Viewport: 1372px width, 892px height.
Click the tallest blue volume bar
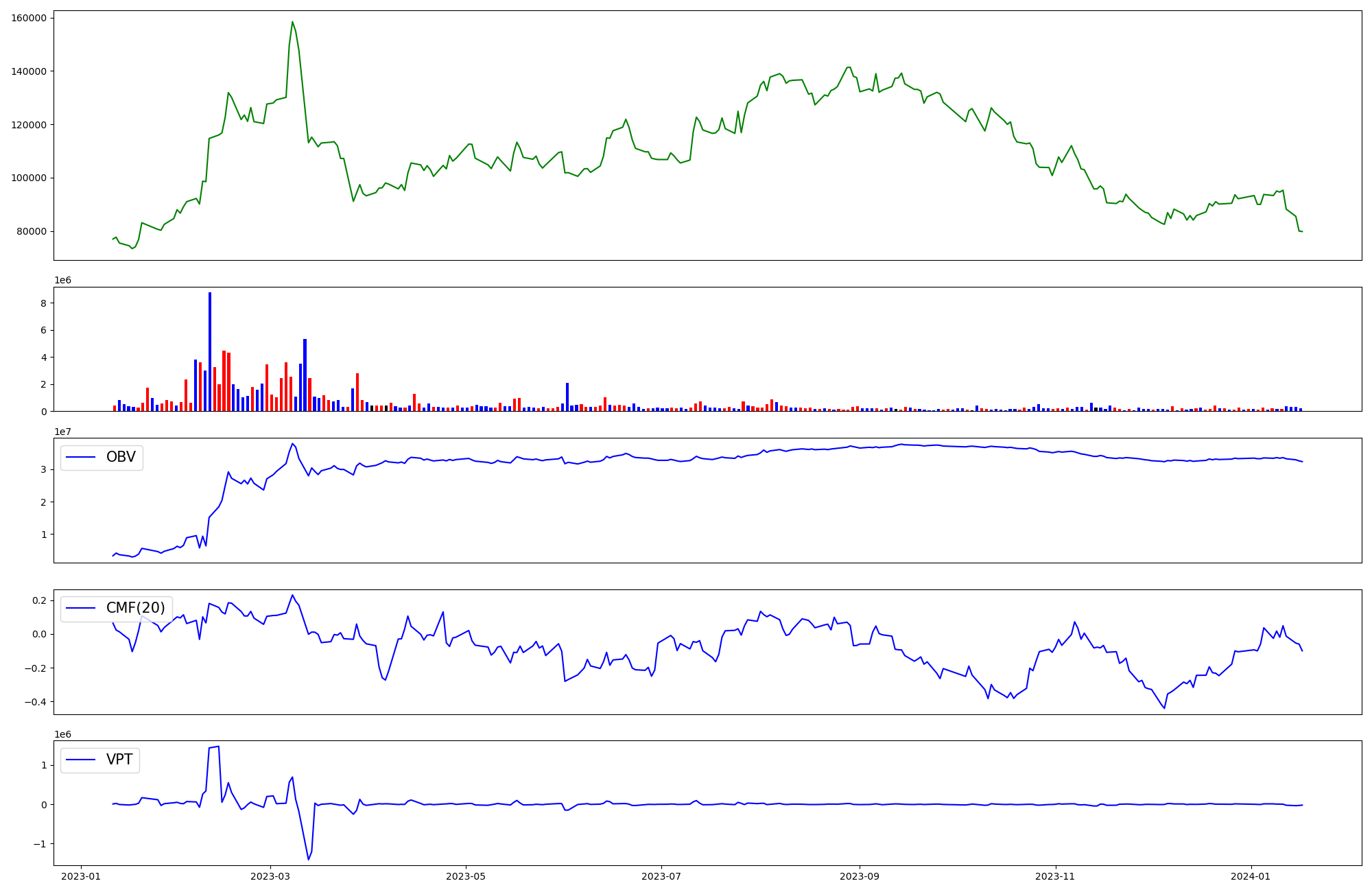210,351
